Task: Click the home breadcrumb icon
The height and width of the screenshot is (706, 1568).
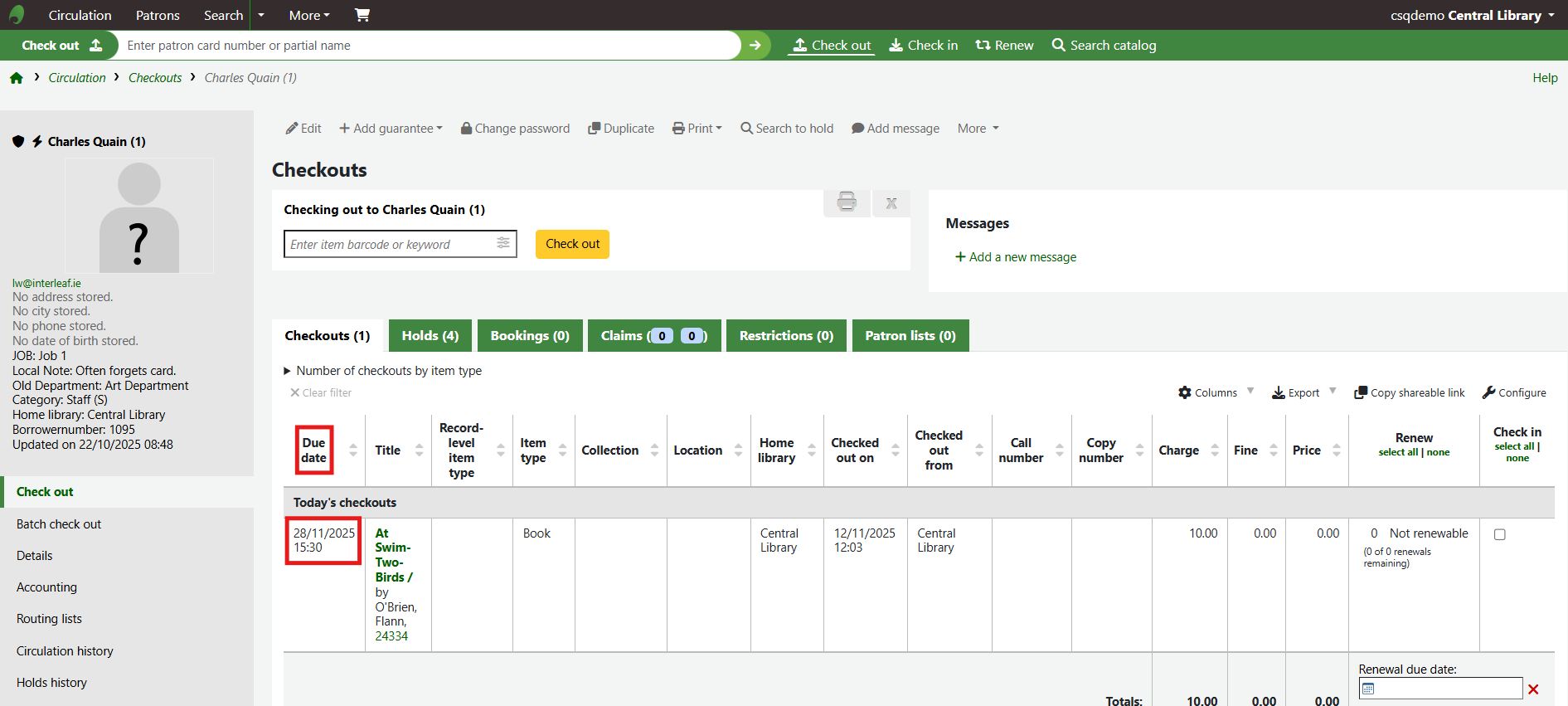Action: click(x=17, y=78)
